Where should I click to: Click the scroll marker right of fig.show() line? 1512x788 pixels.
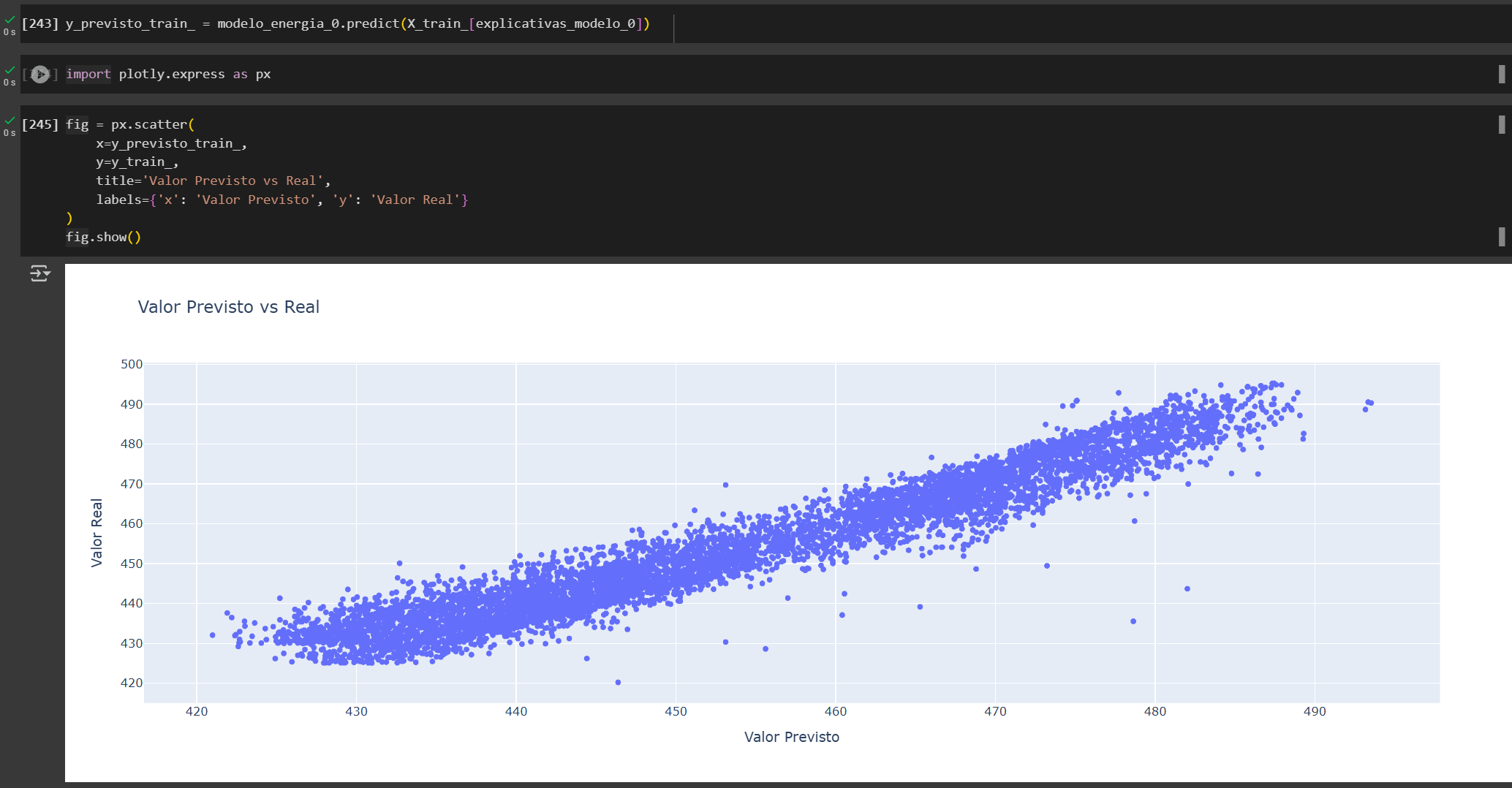pos(1502,236)
